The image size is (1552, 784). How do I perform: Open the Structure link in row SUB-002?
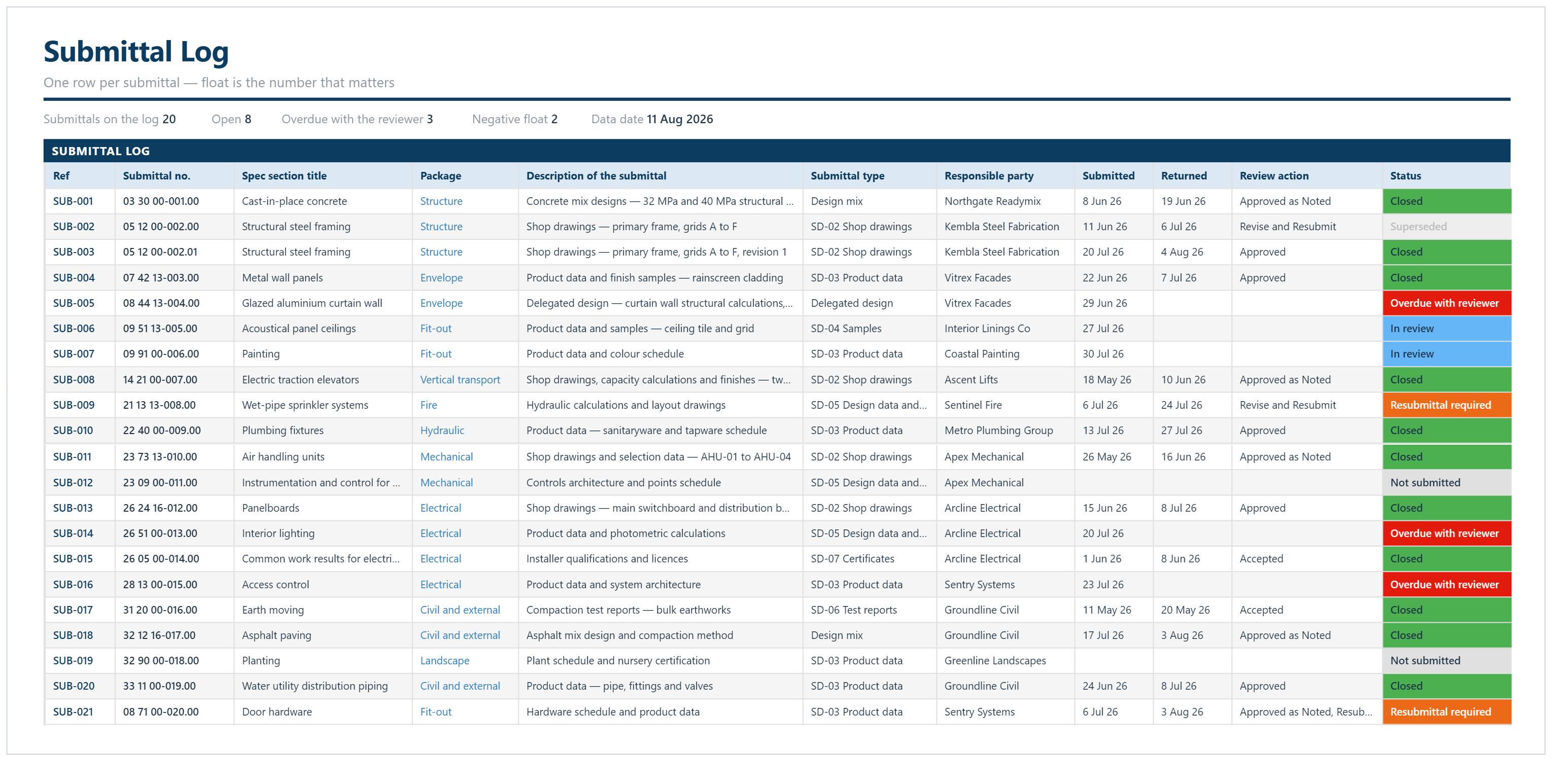tap(441, 227)
